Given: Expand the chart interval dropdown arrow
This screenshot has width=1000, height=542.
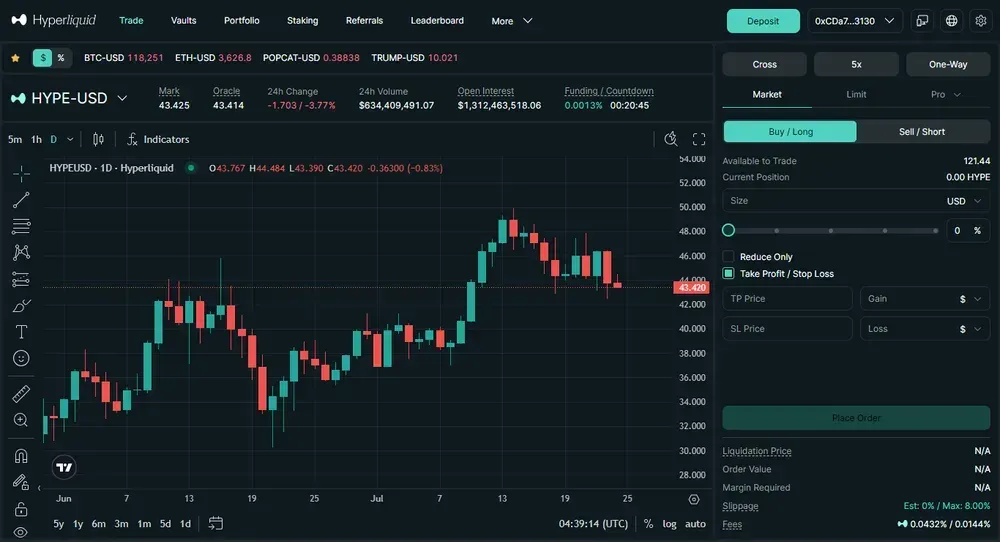Looking at the screenshot, I should coord(70,139).
